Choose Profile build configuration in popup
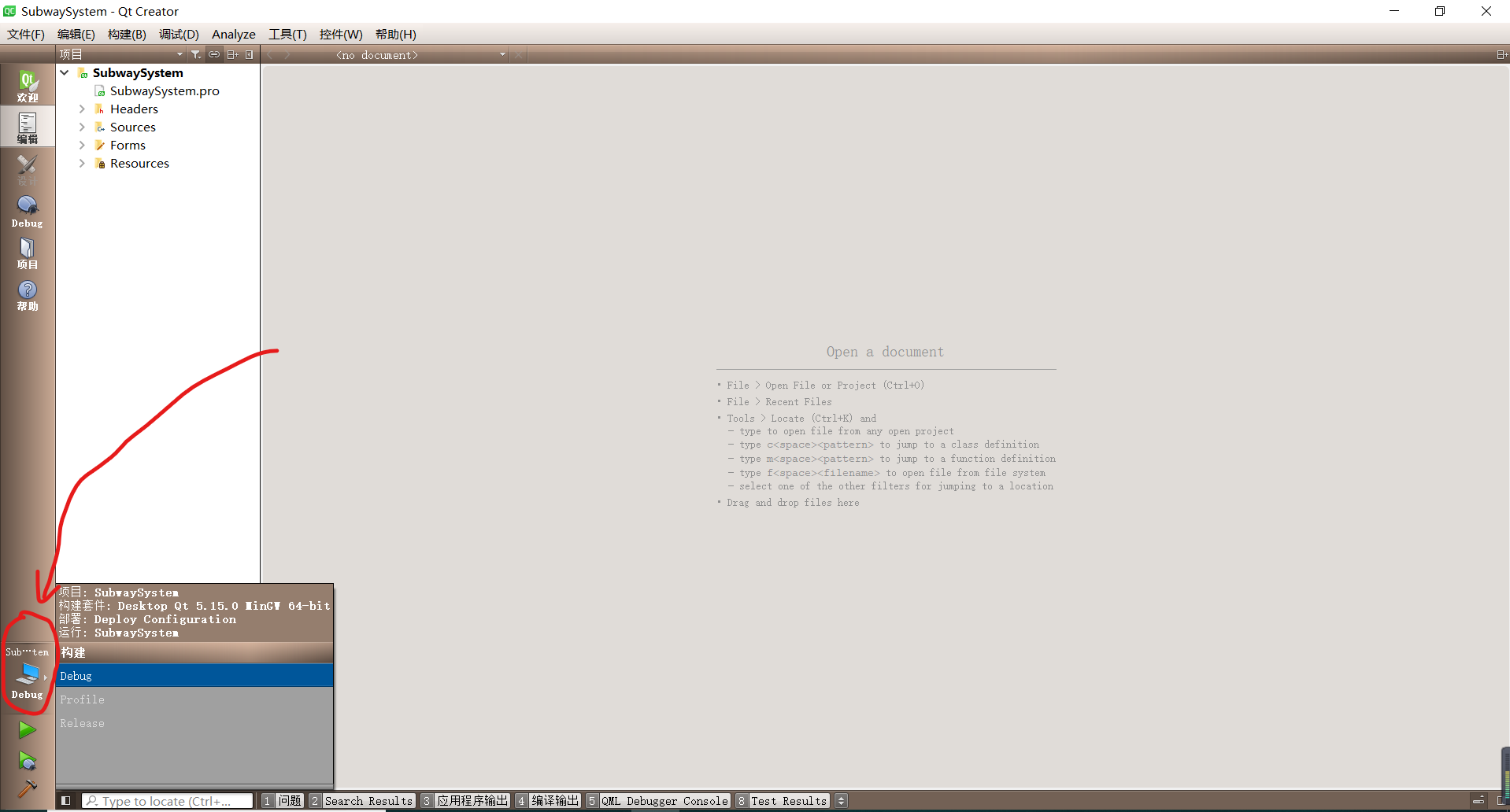Screen dimensions: 1510x812 (x=194, y=699)
